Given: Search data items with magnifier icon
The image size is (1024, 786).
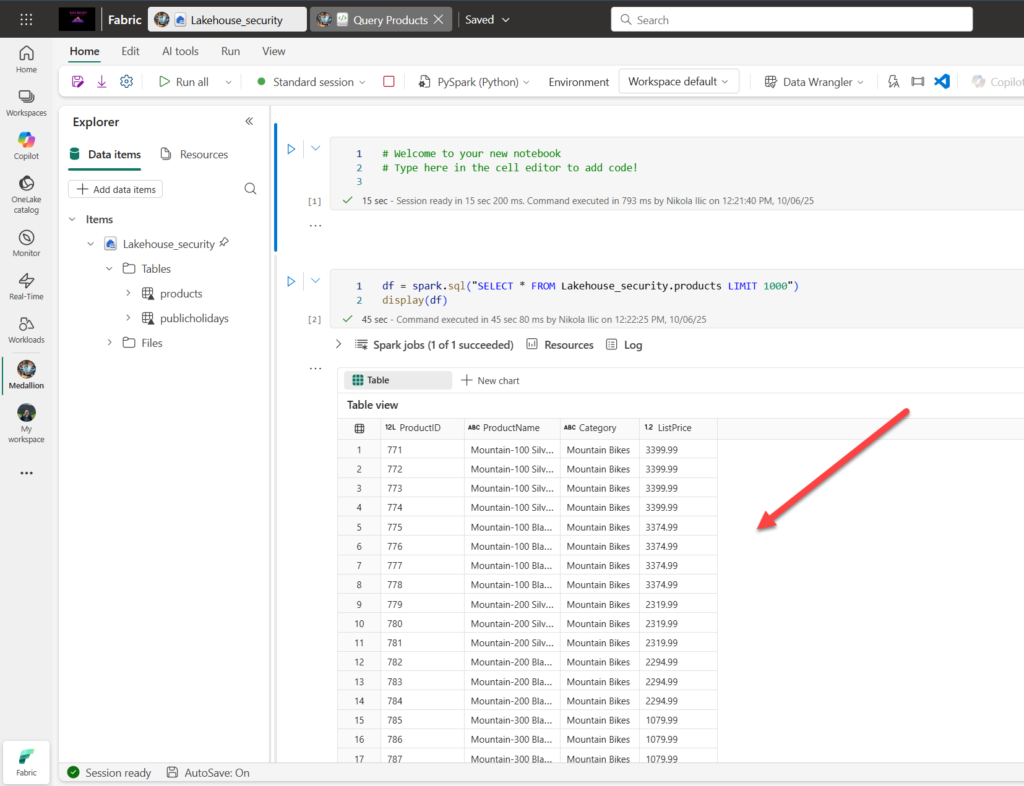Looking at the screenshot, I should pos(250,188).
